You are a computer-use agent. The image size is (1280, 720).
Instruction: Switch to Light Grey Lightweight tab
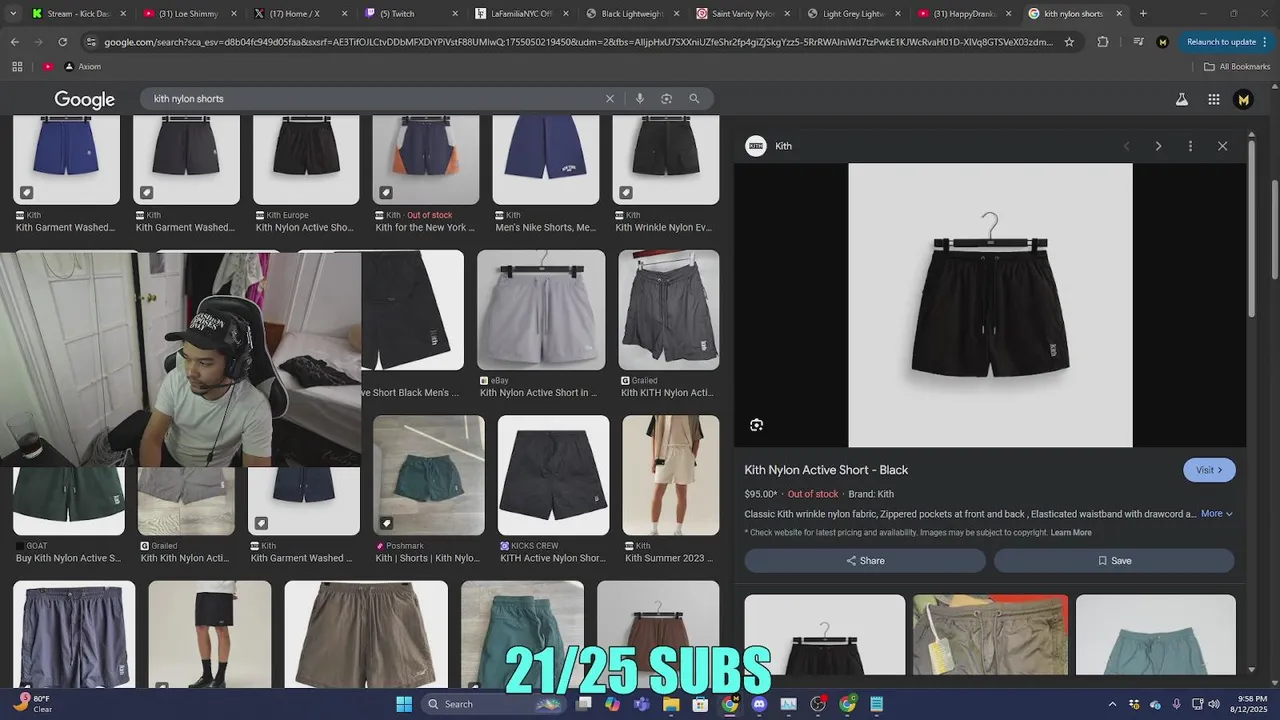pyautogui.click(x=852, y=14)
